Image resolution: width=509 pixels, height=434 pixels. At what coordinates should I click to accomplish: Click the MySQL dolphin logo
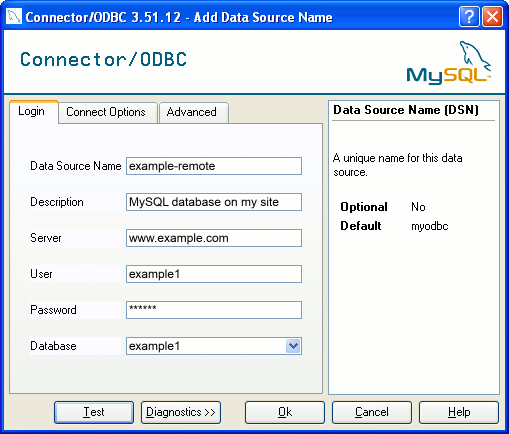pos(449,63)
